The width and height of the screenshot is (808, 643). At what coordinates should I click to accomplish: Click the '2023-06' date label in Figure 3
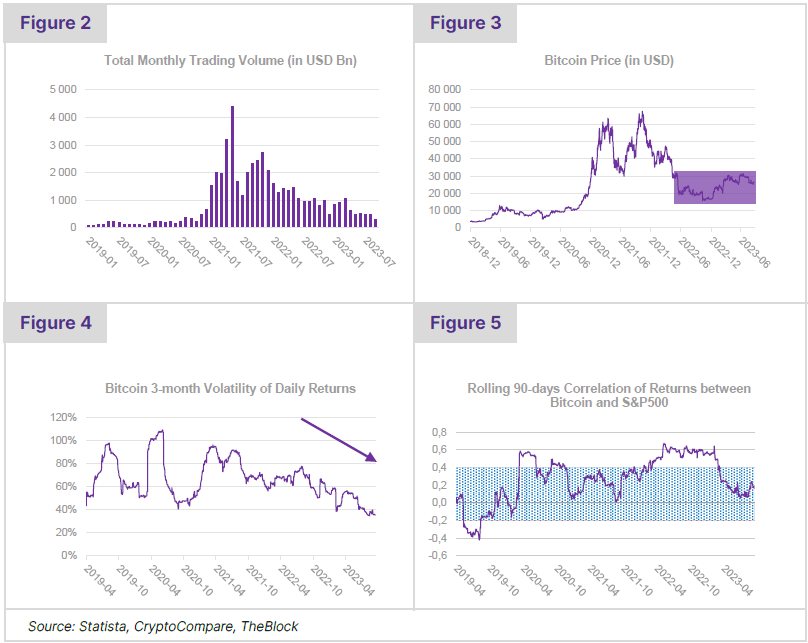click(754, 253)
